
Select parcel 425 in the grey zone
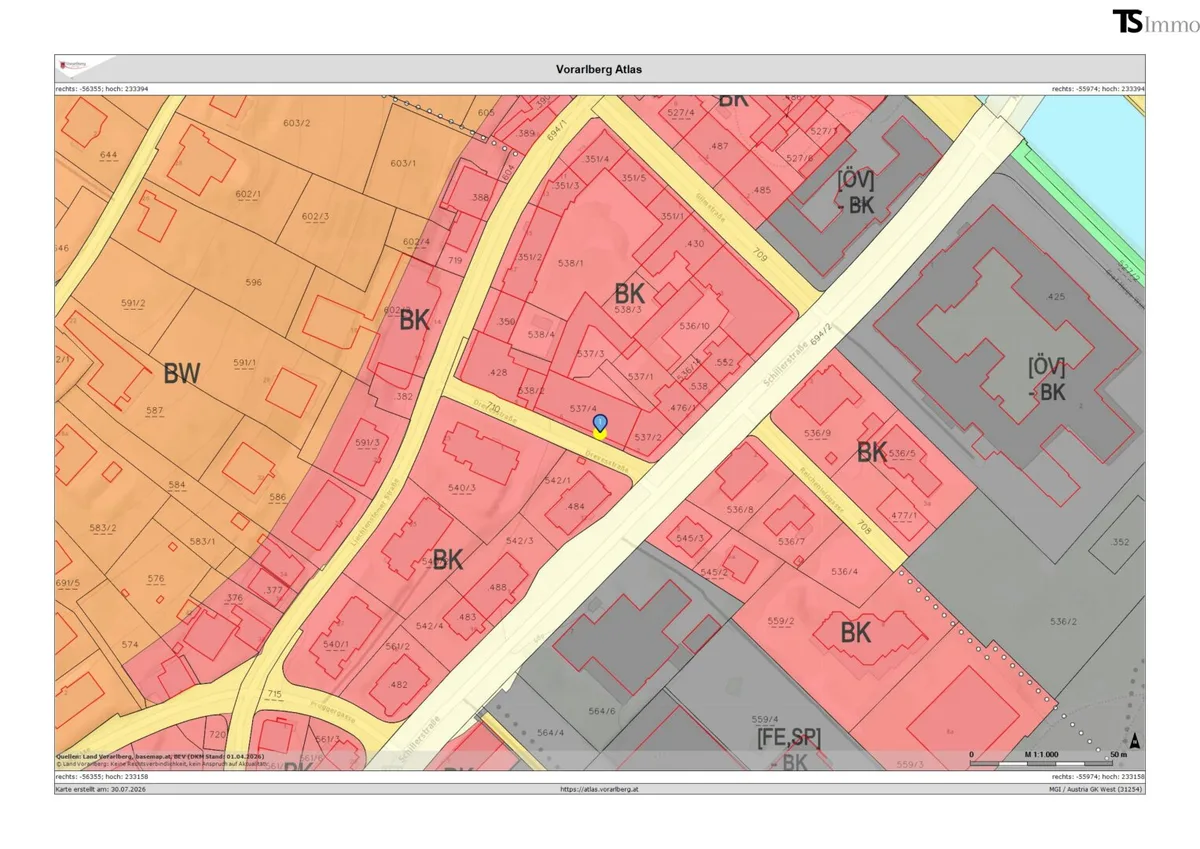pos(1054,298)
